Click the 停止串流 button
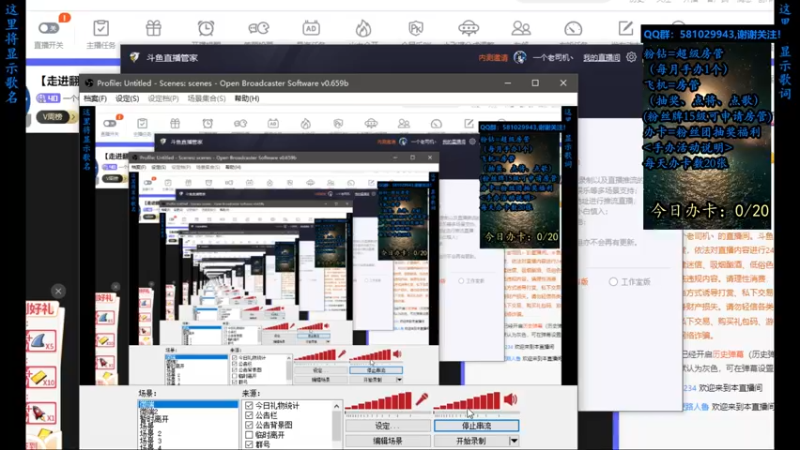 coord(477,426)
